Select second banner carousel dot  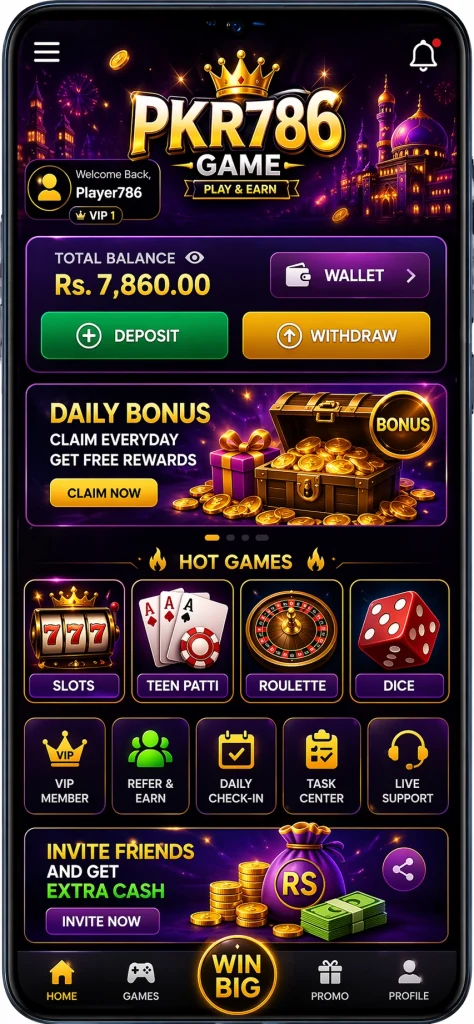tap(230, 537)
